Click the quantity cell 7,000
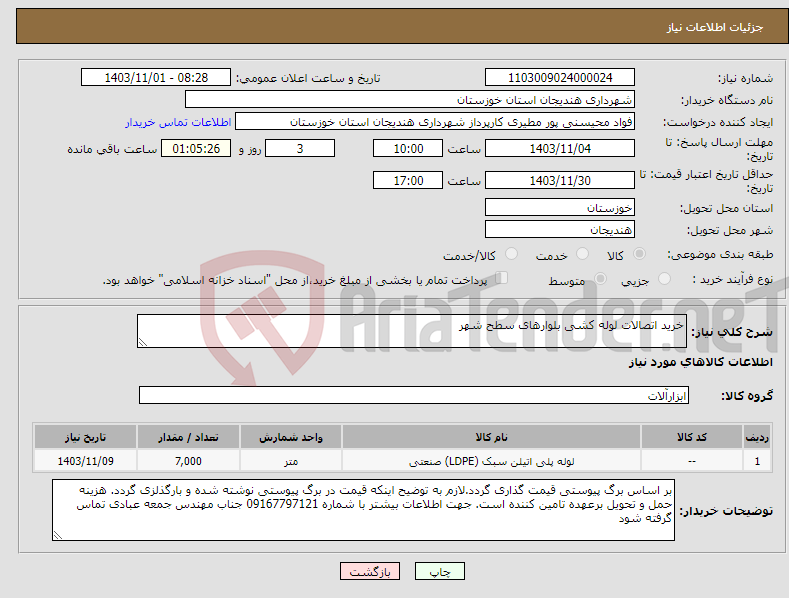789x598 pixels. click(x=188, y=461)
